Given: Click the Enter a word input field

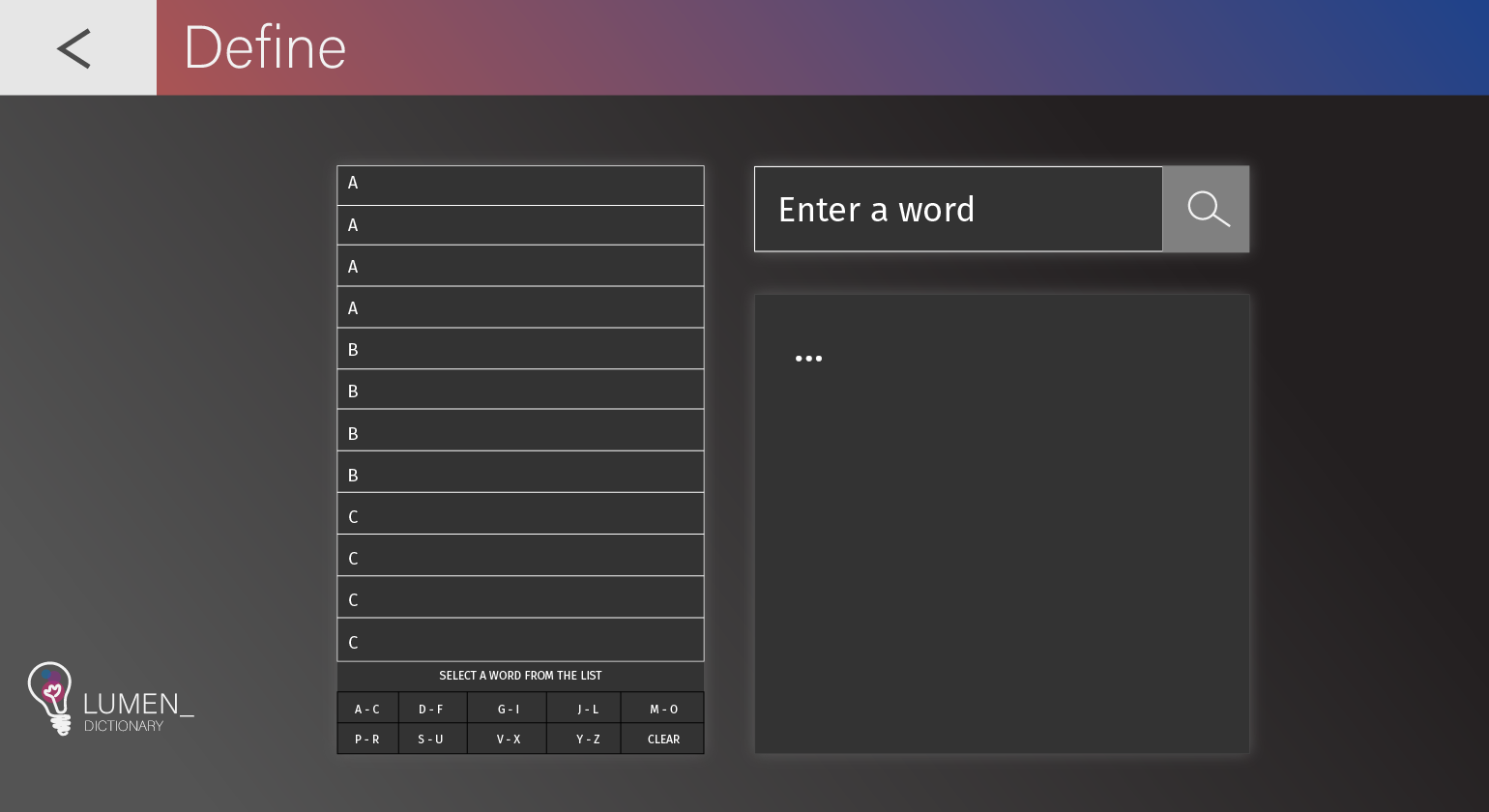Looking at the screenshot, I should tap(957, 209).
